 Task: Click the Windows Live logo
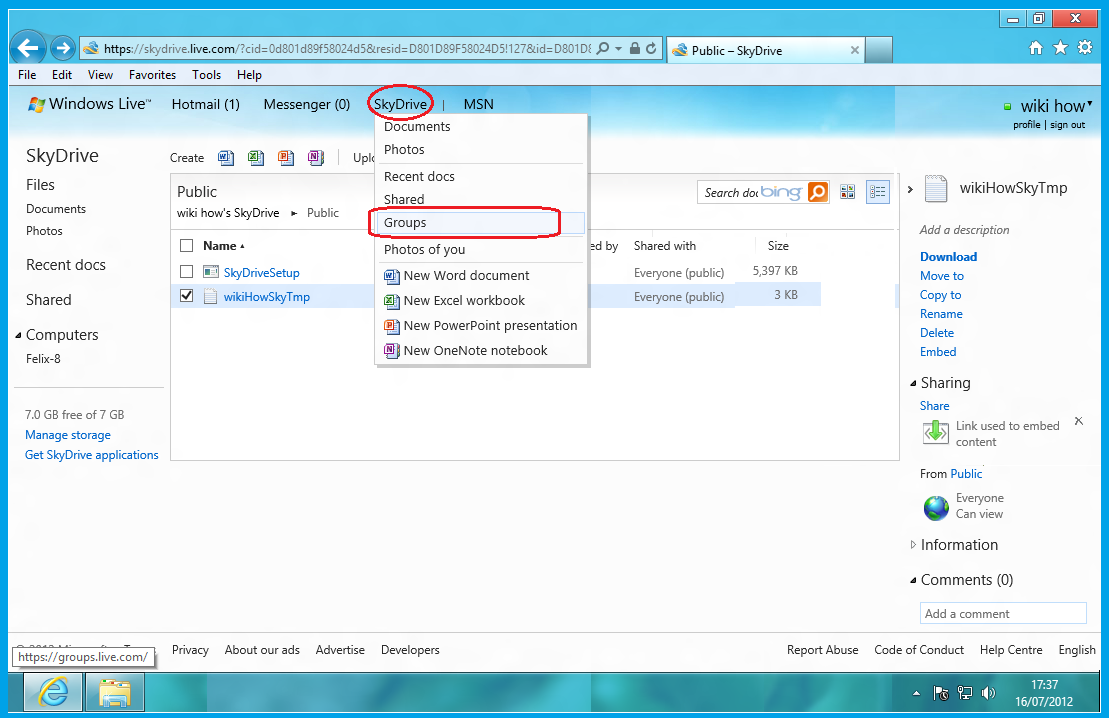pos(89,104)
